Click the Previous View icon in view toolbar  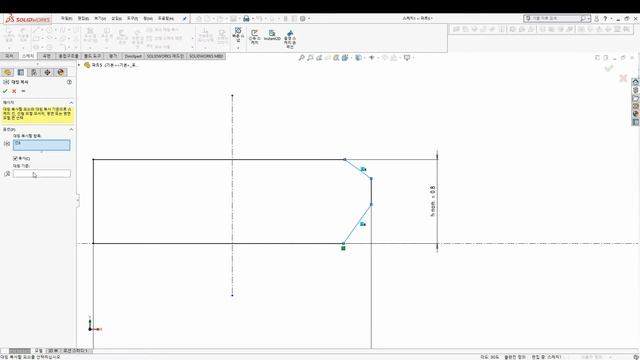click(319, 58)
